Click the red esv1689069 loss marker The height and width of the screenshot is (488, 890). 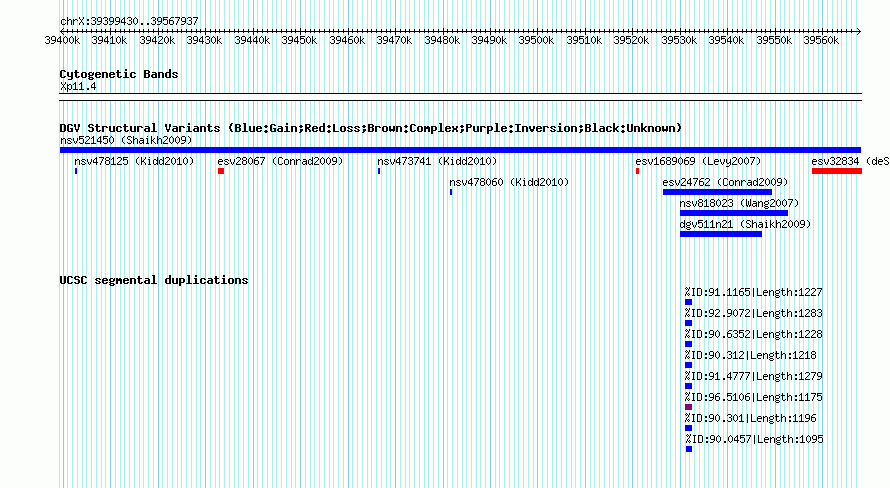tap(637, 171)
